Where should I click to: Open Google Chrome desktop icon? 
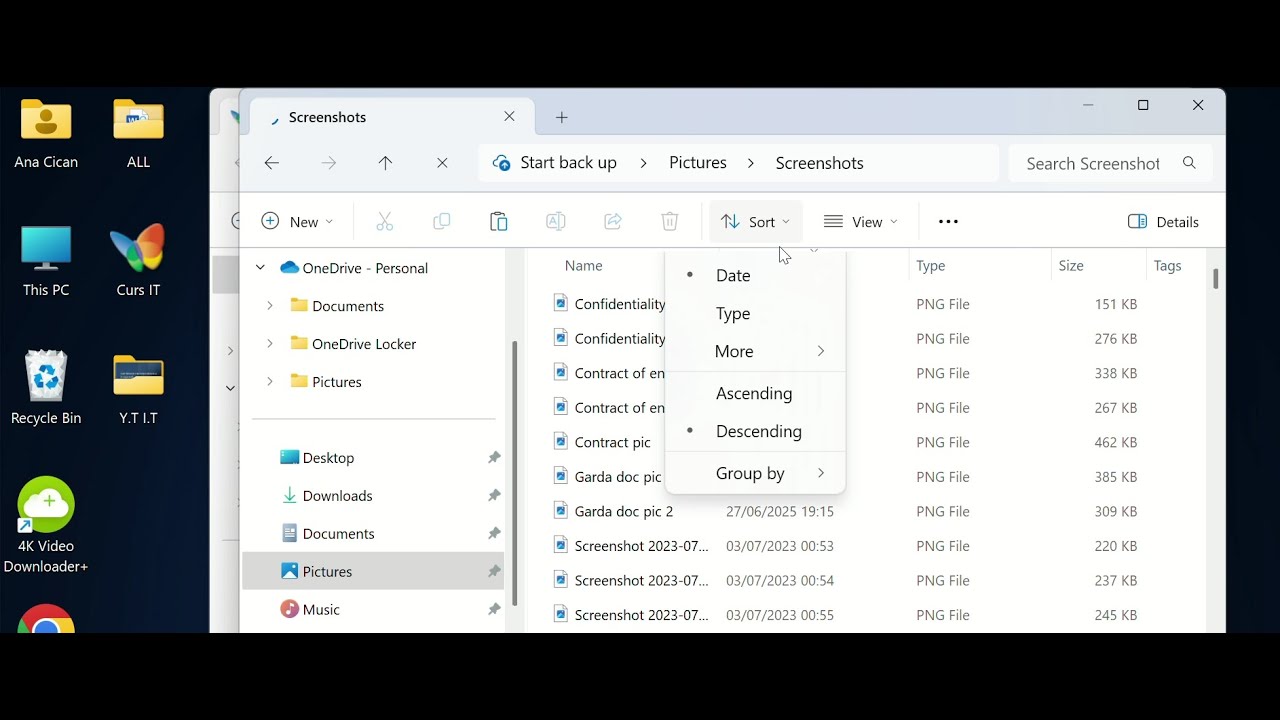coord(46,619)
